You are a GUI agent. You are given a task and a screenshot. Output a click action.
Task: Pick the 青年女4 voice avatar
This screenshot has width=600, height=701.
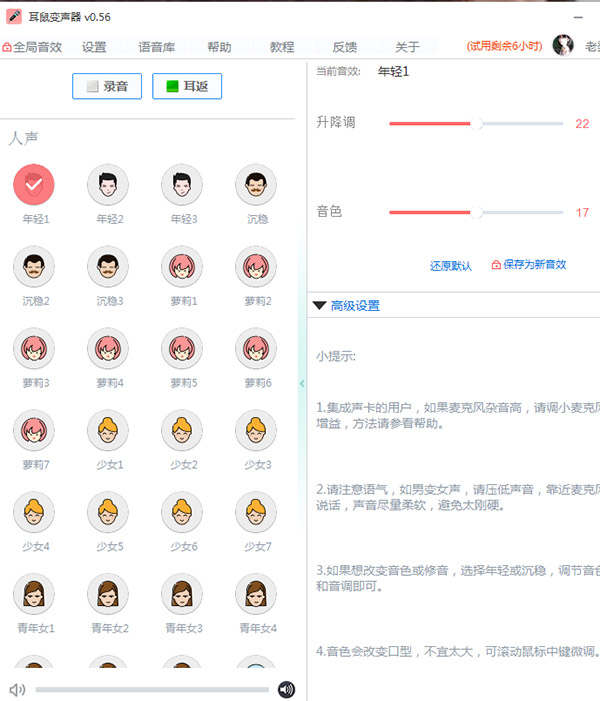pyautogui.click(x=256, y=594)
